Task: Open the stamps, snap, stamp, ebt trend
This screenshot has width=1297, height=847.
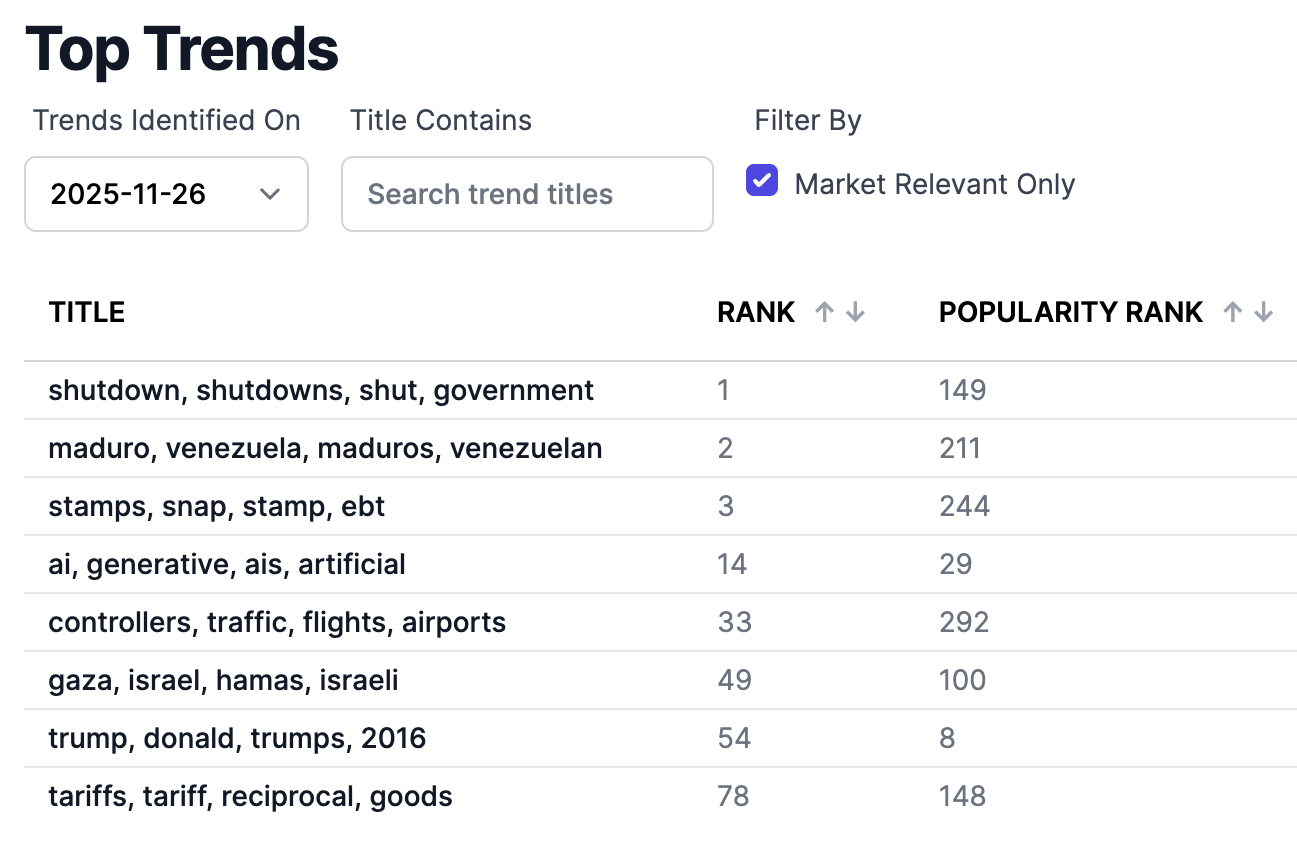Action: (216, 506)
